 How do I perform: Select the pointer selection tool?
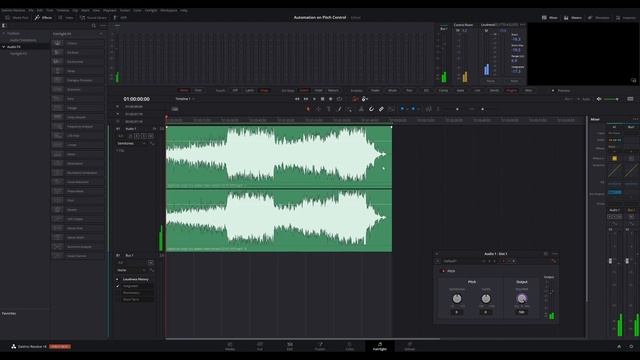coord(308,109)
